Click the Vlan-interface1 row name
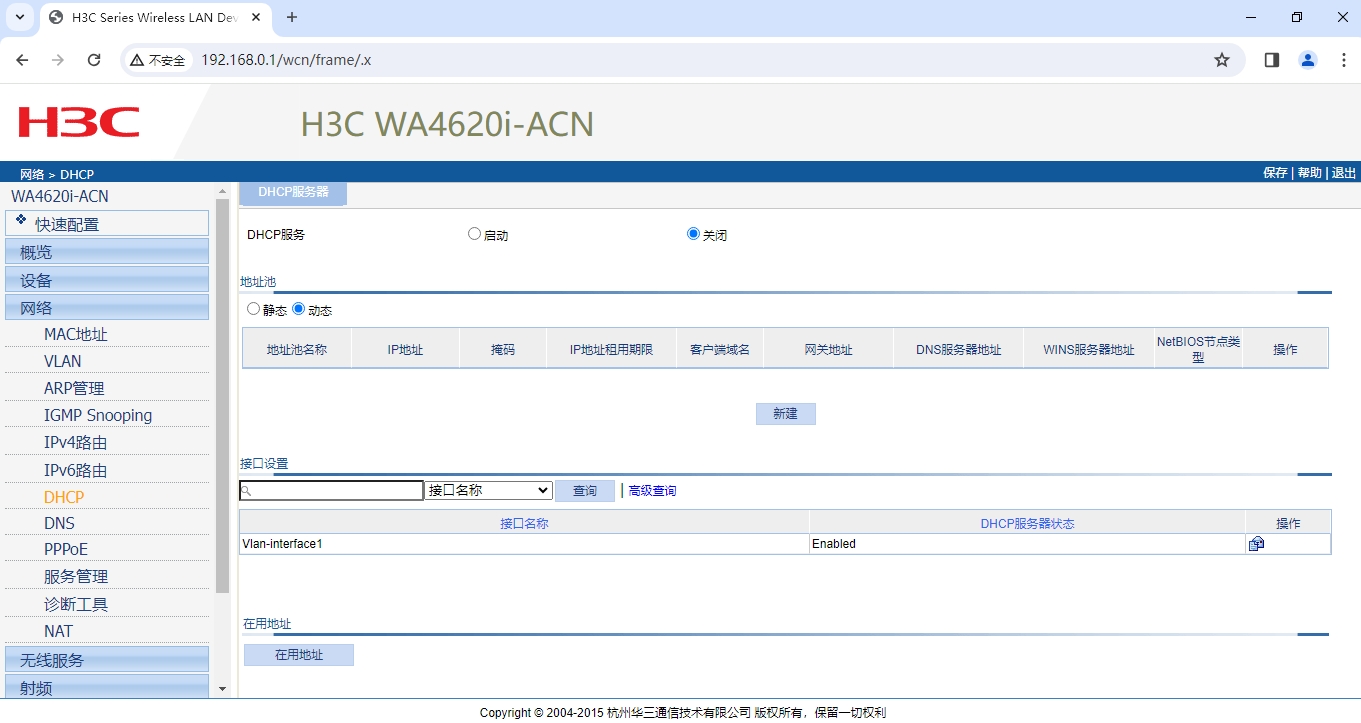The height and width of the screenshot is (723, 1361). (282, 544)
